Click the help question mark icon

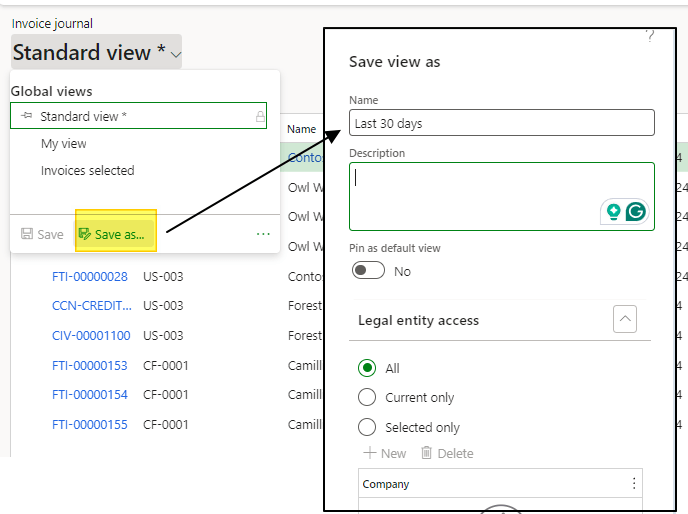coord(649,36)
